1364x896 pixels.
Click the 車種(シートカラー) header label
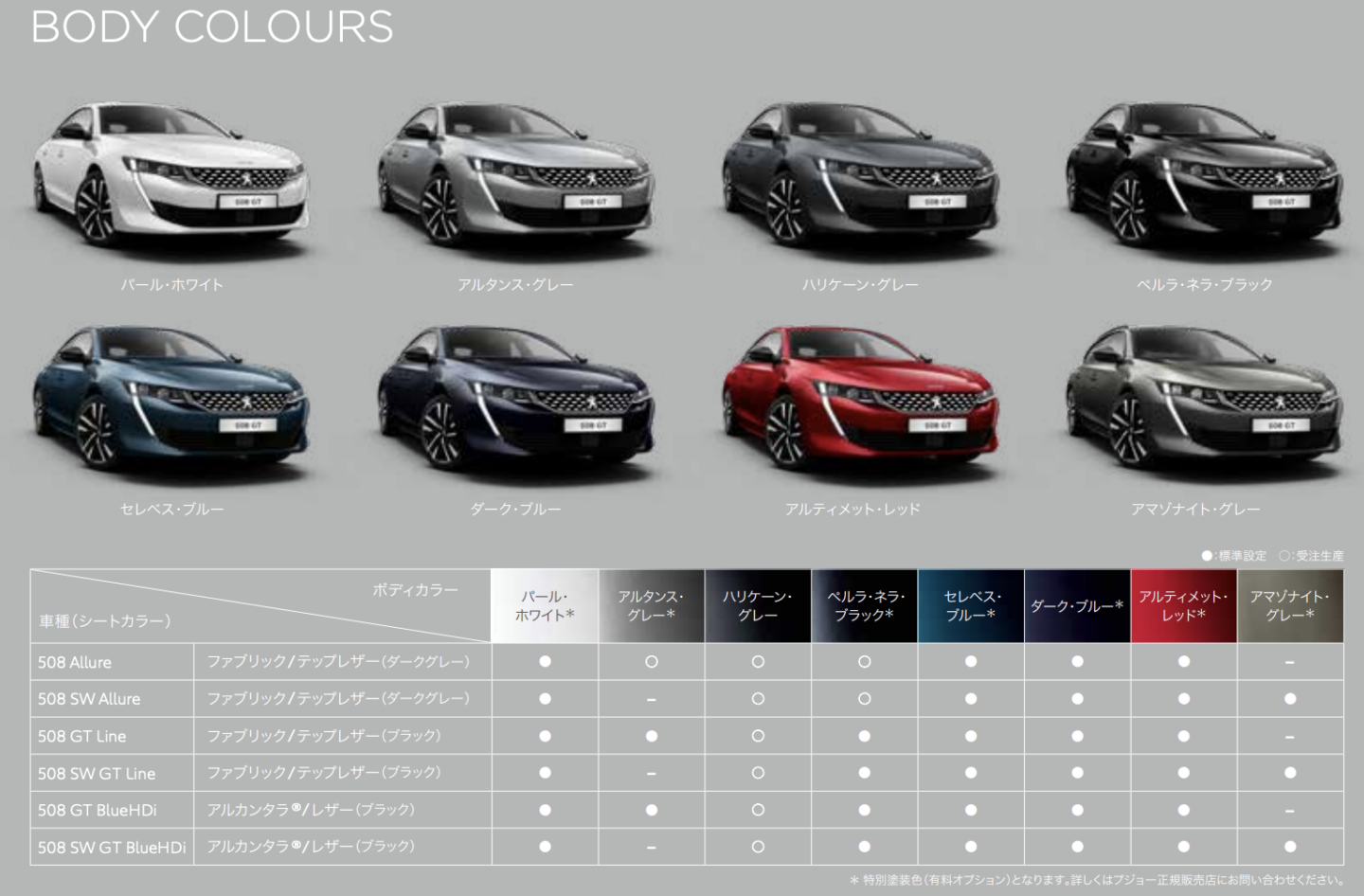click(105, 621)
